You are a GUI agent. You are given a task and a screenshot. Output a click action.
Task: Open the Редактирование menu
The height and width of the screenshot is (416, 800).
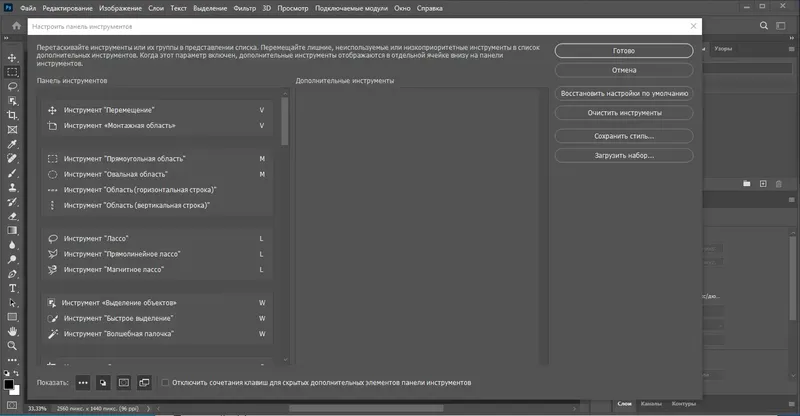point(67,8)
